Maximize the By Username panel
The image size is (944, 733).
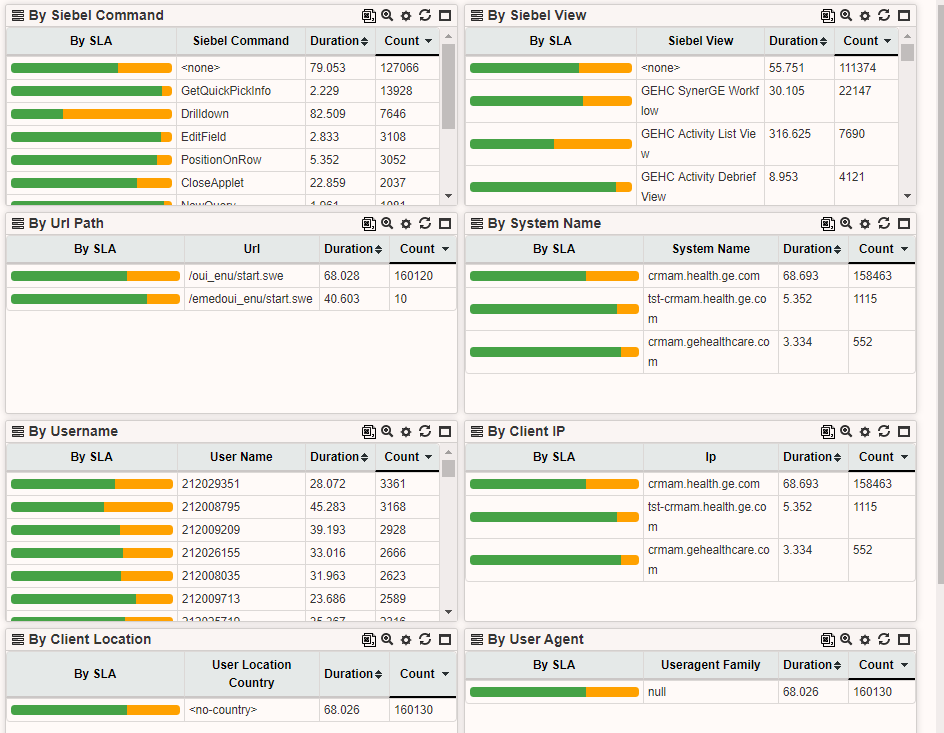click(444, 432)
